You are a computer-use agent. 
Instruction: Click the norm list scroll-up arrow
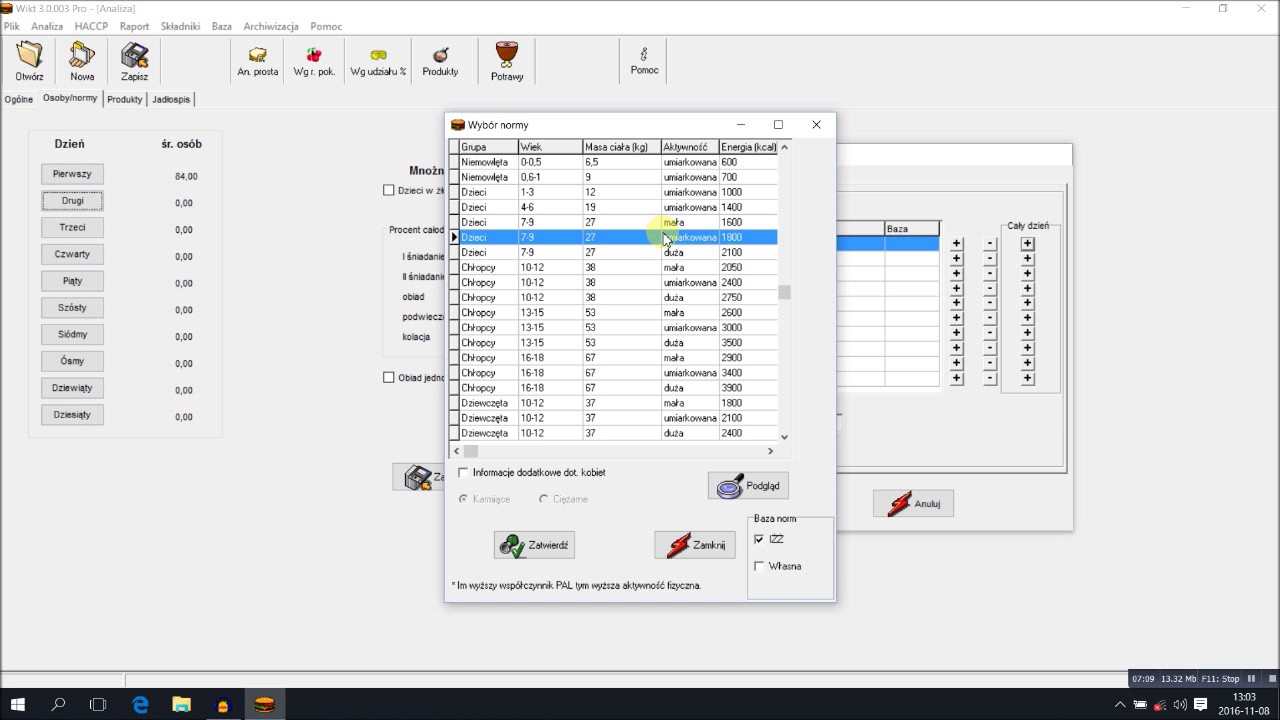[x=784, y=147]
